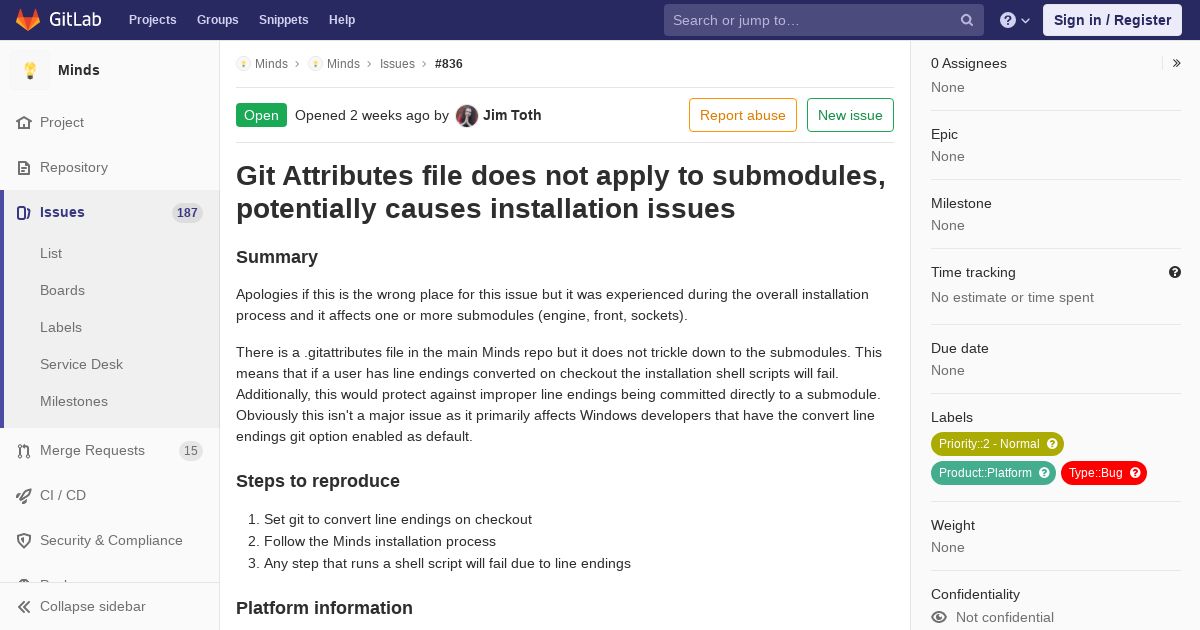Click the #836 breadcrumb link

point(449,64)
